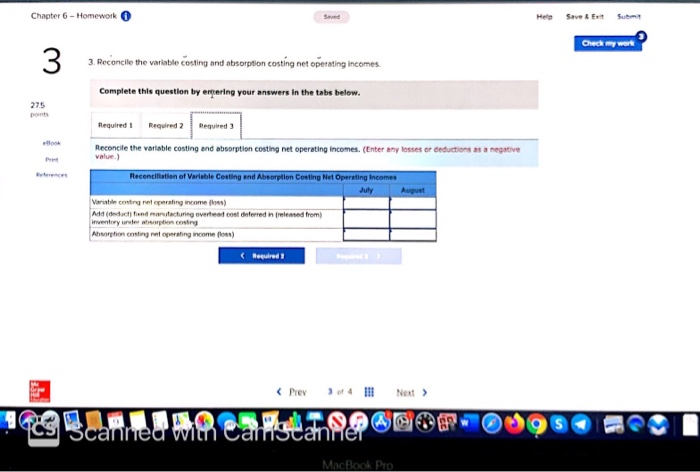The image size is (700, 472).
Task: Click "Absorption costing net operating income (loss)" label
Action: (x=163, y=234)
